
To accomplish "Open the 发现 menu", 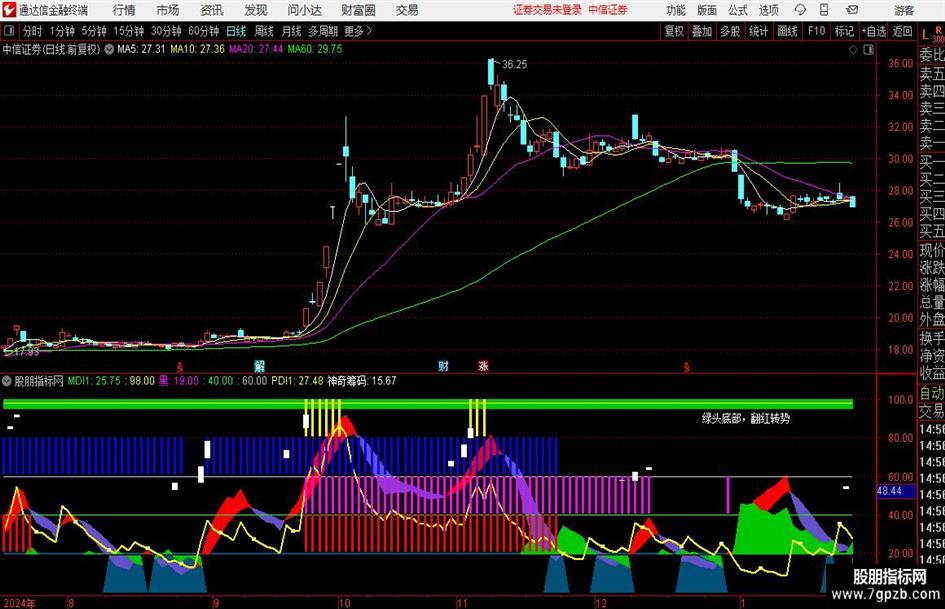I will point(256,10).
